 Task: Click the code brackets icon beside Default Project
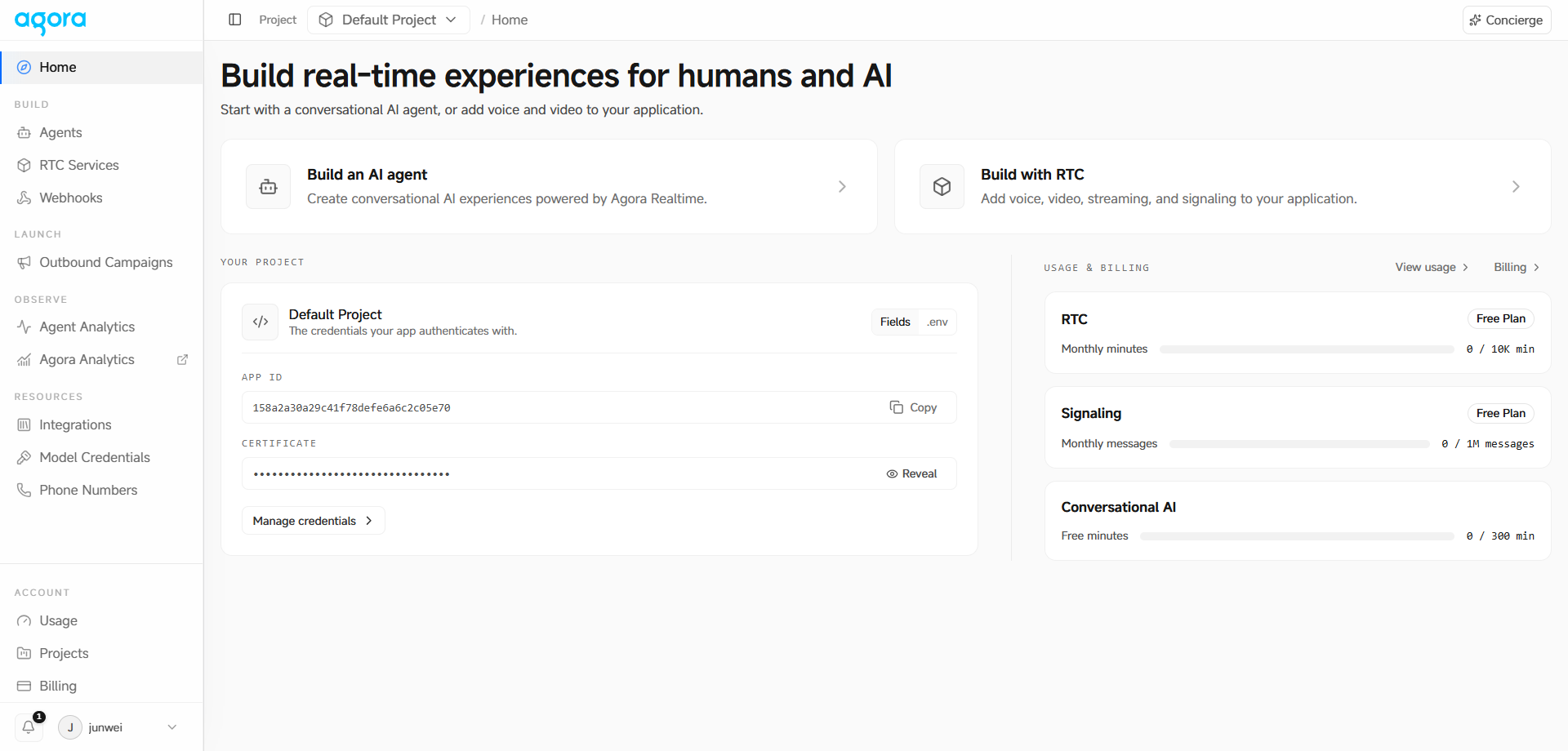[261, 322]
